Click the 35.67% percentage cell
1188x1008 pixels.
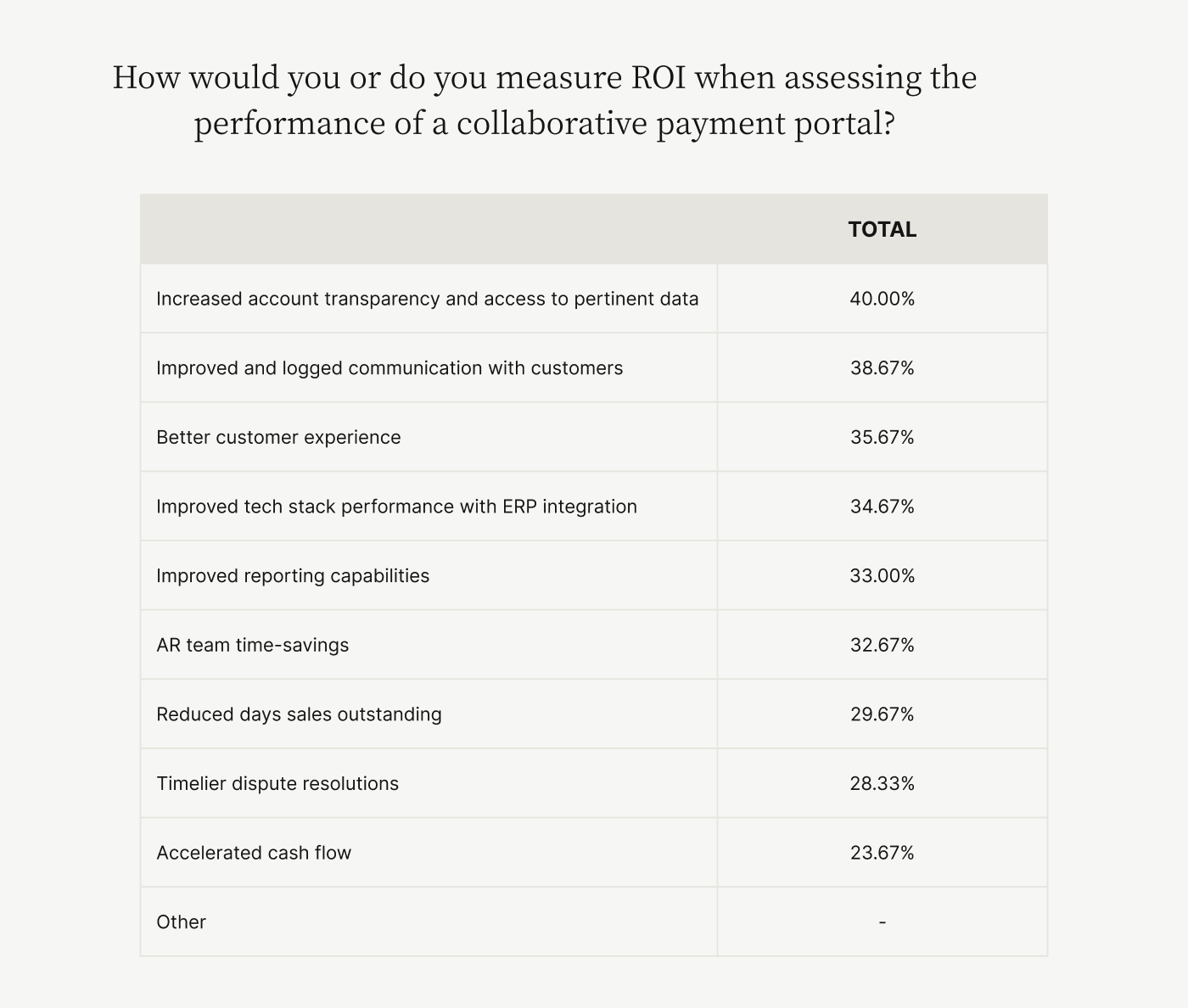(882, 437)
